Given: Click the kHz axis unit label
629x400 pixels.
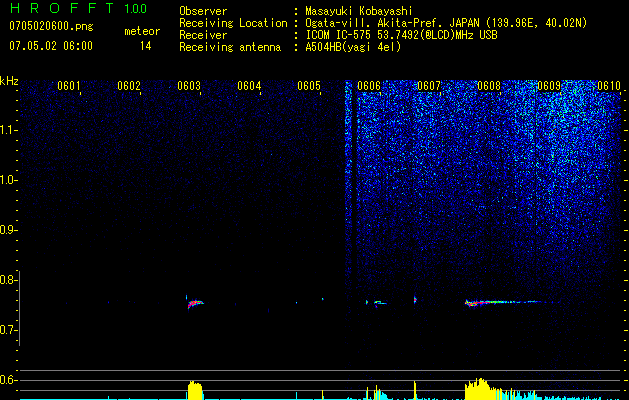Looking at the screenshot, I should click(9, 81).
